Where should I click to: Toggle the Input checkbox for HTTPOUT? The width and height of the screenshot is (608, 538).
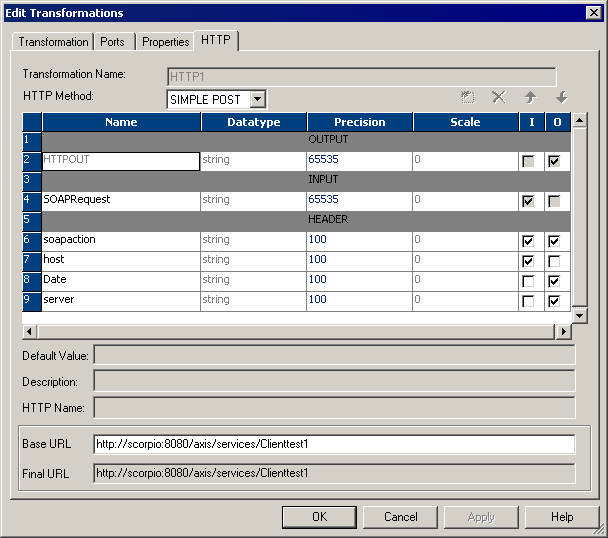point(528,161)
